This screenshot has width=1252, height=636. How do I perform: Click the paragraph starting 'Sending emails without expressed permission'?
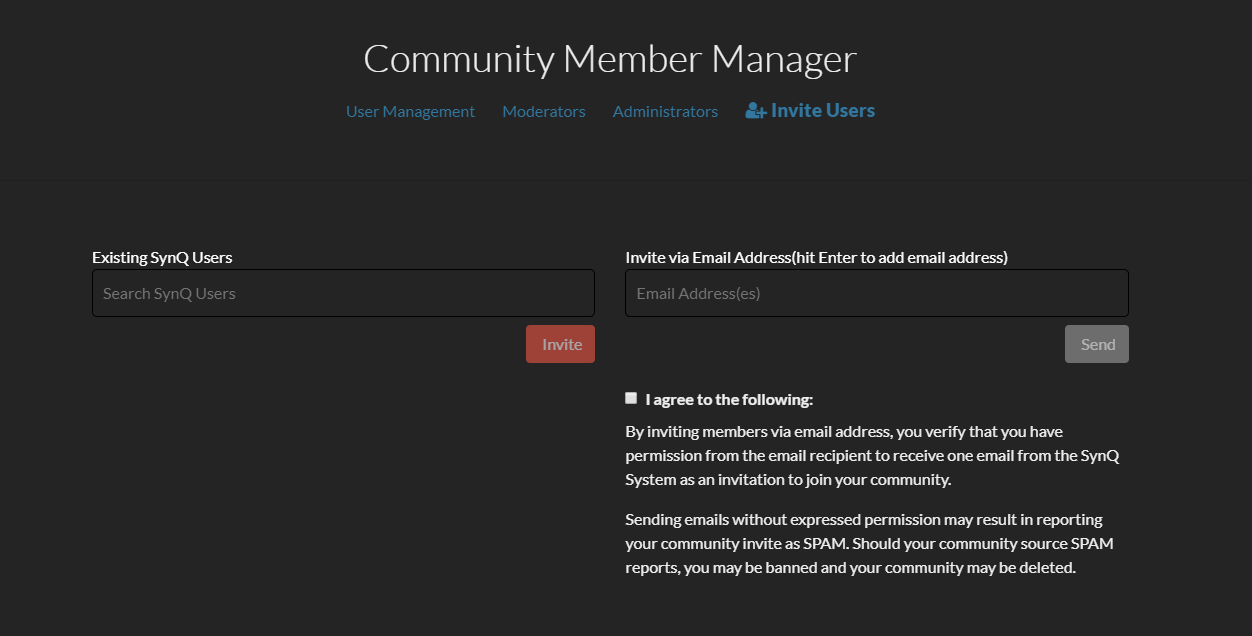coord(869,544)
